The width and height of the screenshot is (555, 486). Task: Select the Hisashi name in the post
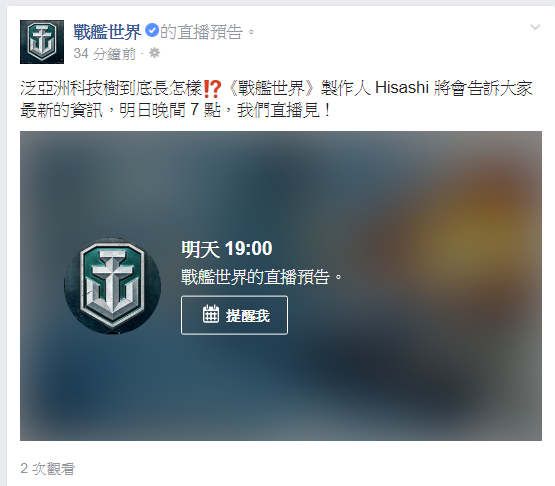click(402, 87)
